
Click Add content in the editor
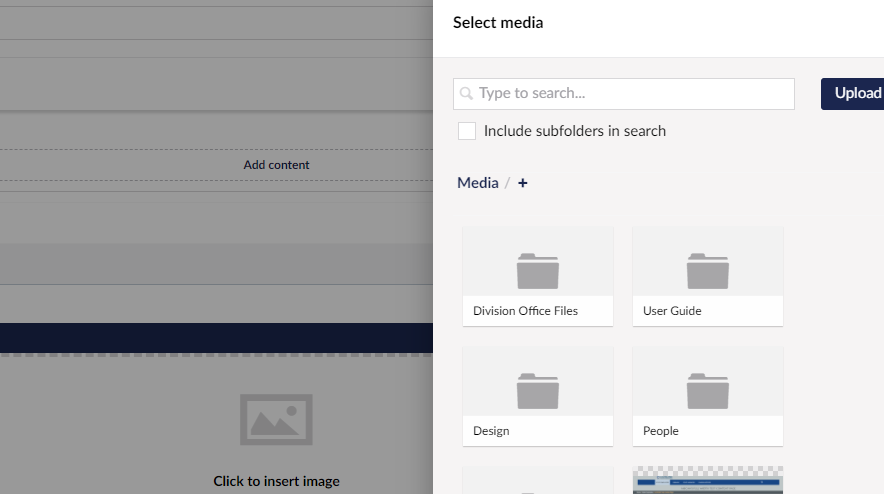276,165
